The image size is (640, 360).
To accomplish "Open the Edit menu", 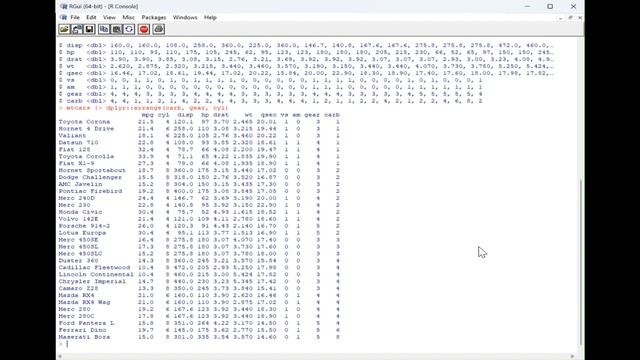I will (91, 18).
